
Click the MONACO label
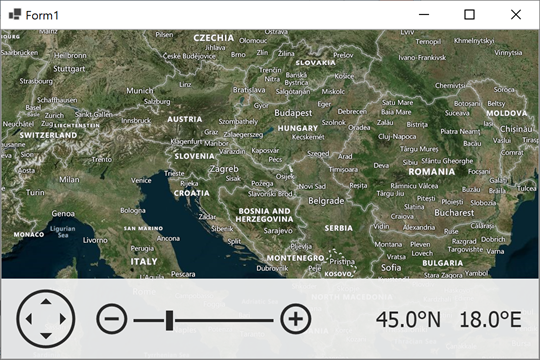[x=29, y=235]
